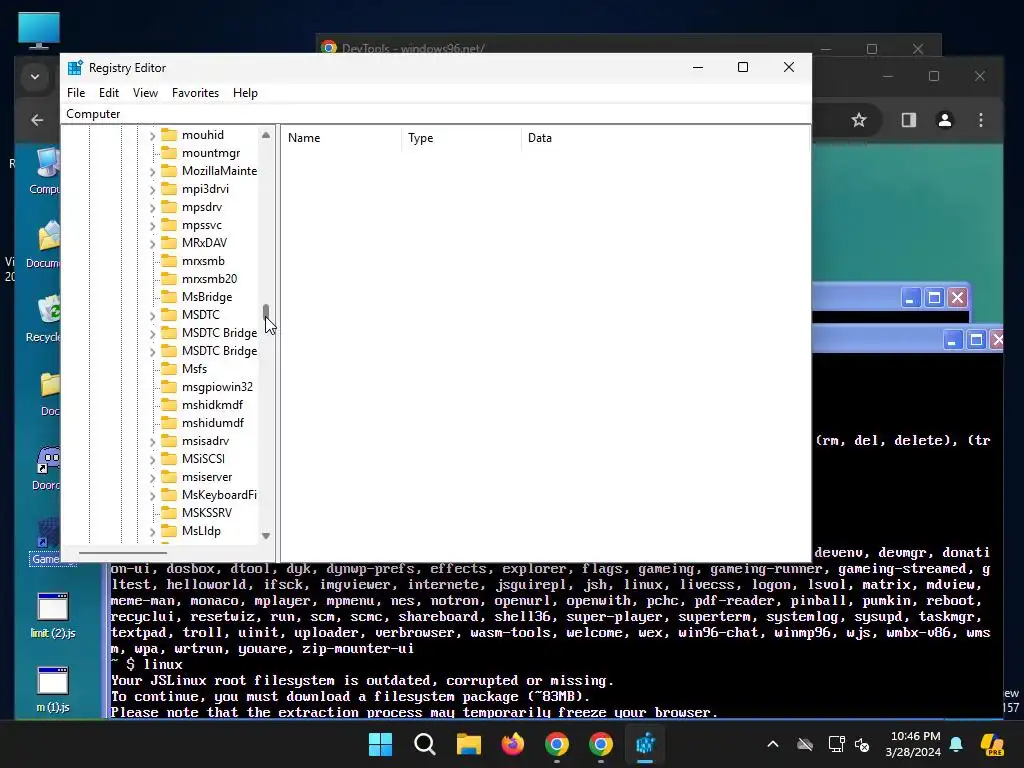Open the View menu in Registry Editor
The image size is (1024, 768).
coord(145,93)
